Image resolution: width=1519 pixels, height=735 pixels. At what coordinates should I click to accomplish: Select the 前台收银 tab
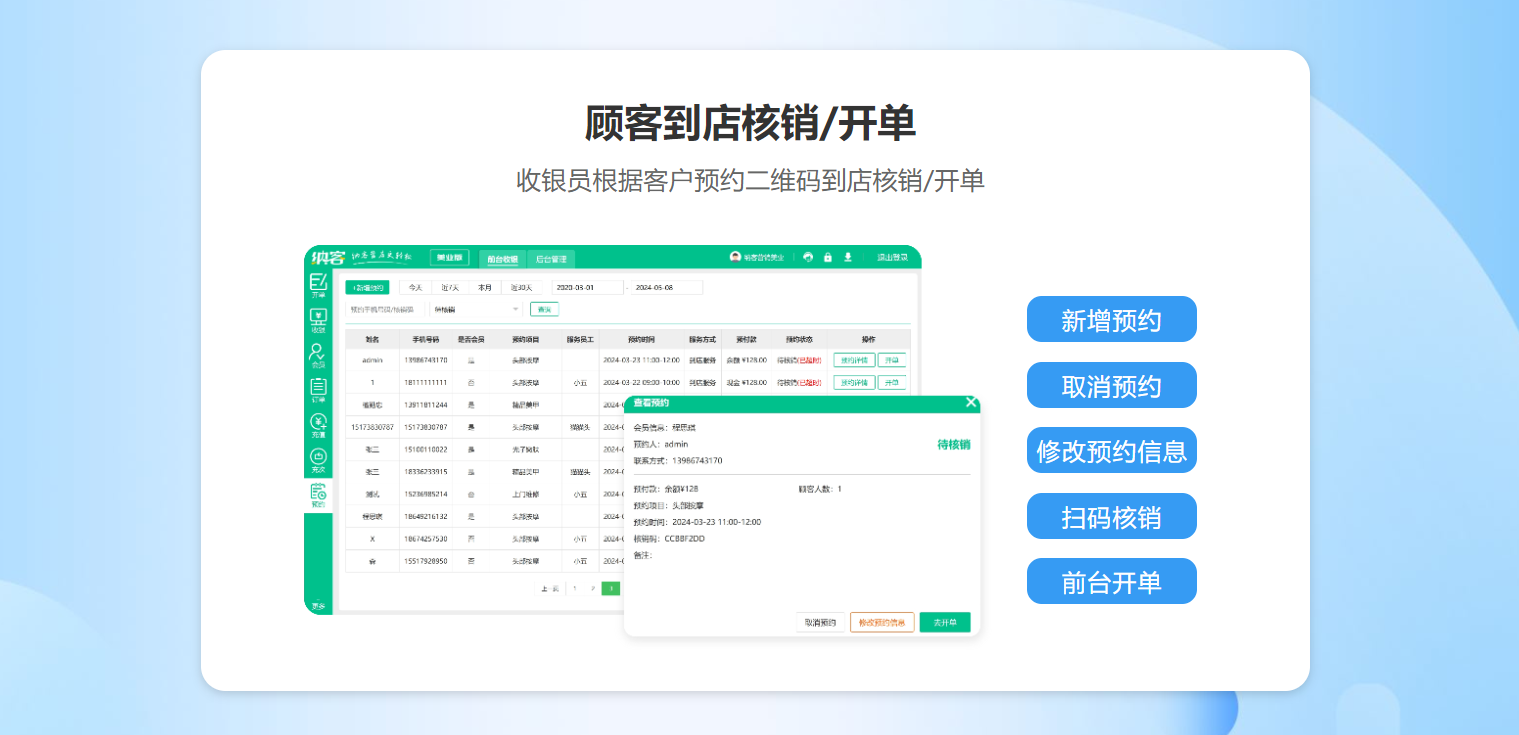coord(502,257)
